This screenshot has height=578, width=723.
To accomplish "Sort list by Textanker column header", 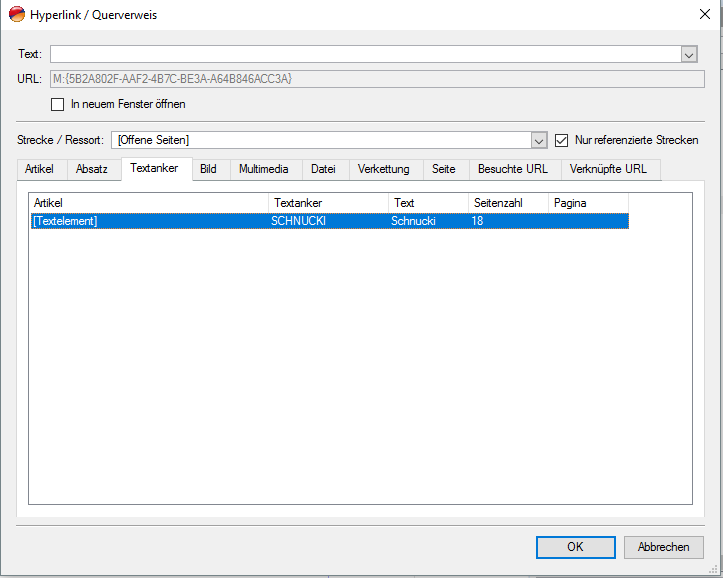I will pos(328,203).
